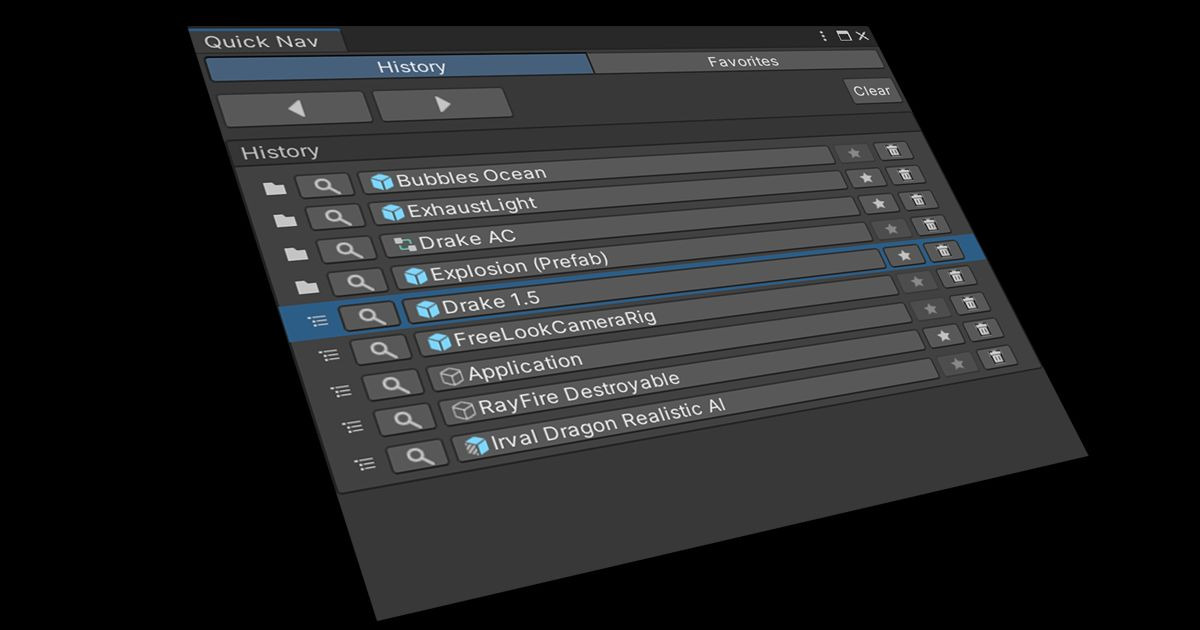Mark Bubbles Ocean as a favorite

pos(866,178)
